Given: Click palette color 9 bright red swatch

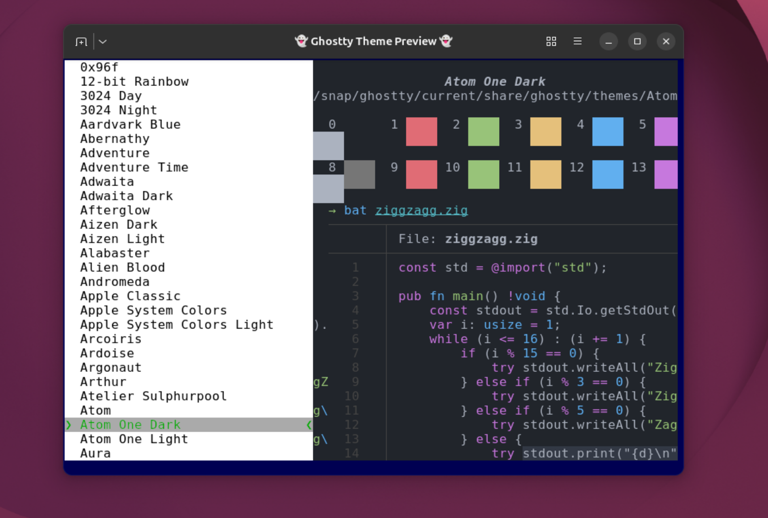Looking at the screenshot, I should [421, 174].
